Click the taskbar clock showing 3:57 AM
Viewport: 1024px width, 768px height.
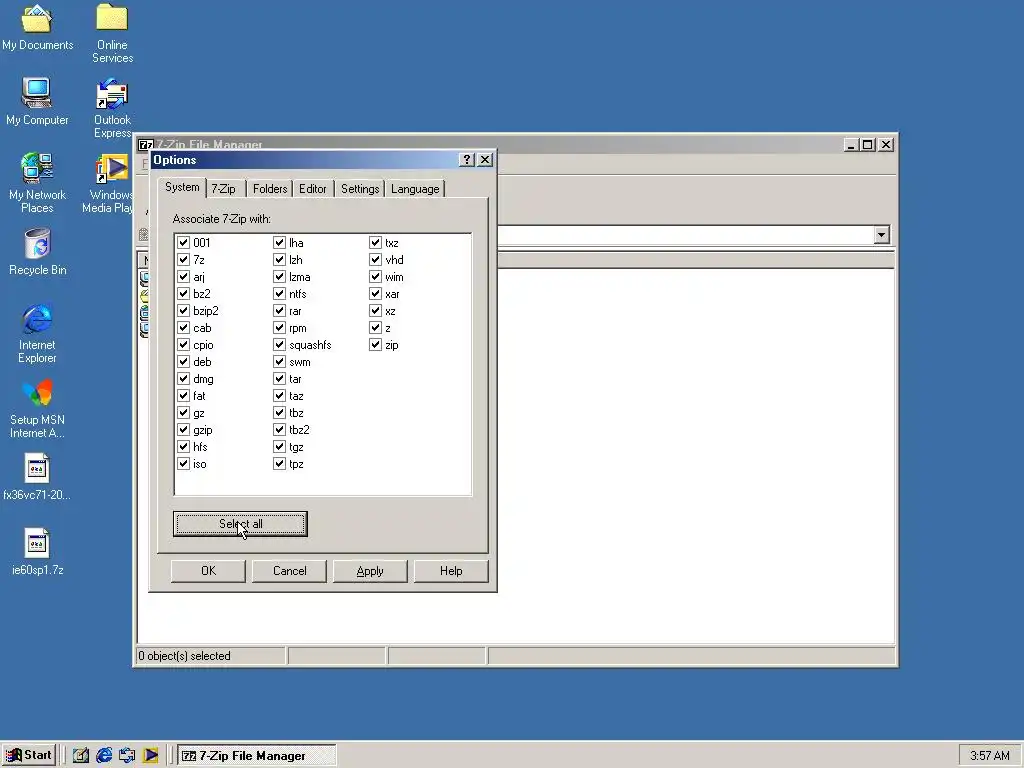tap(989, 756)
